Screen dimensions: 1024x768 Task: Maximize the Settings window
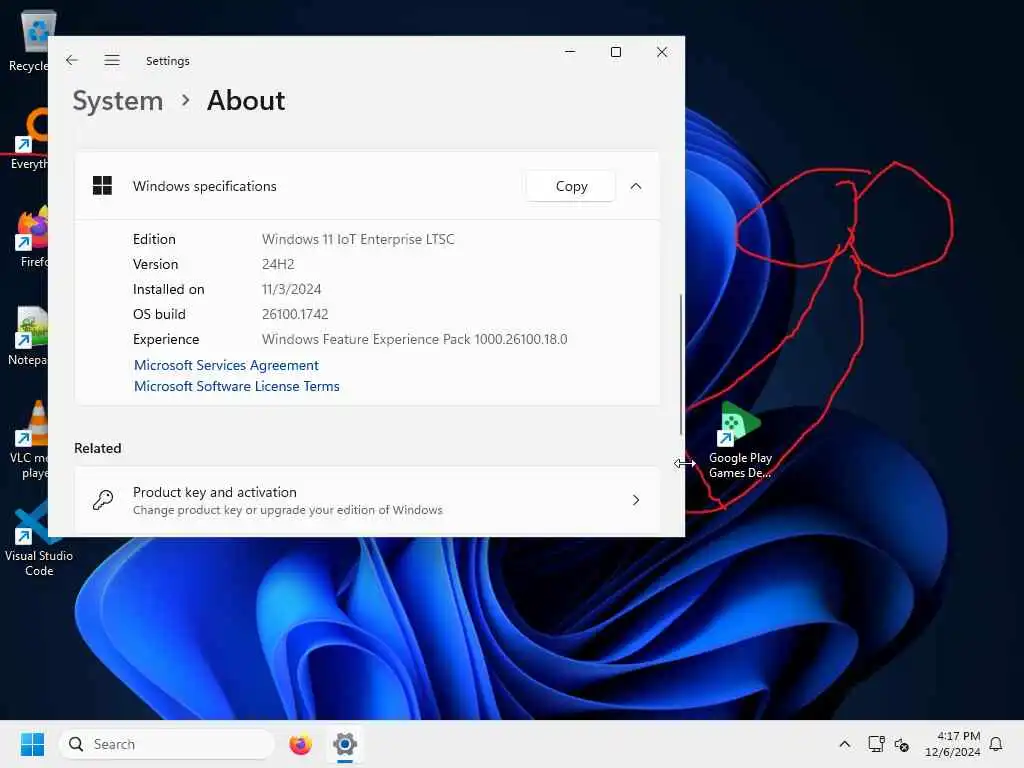coord(615,52)
